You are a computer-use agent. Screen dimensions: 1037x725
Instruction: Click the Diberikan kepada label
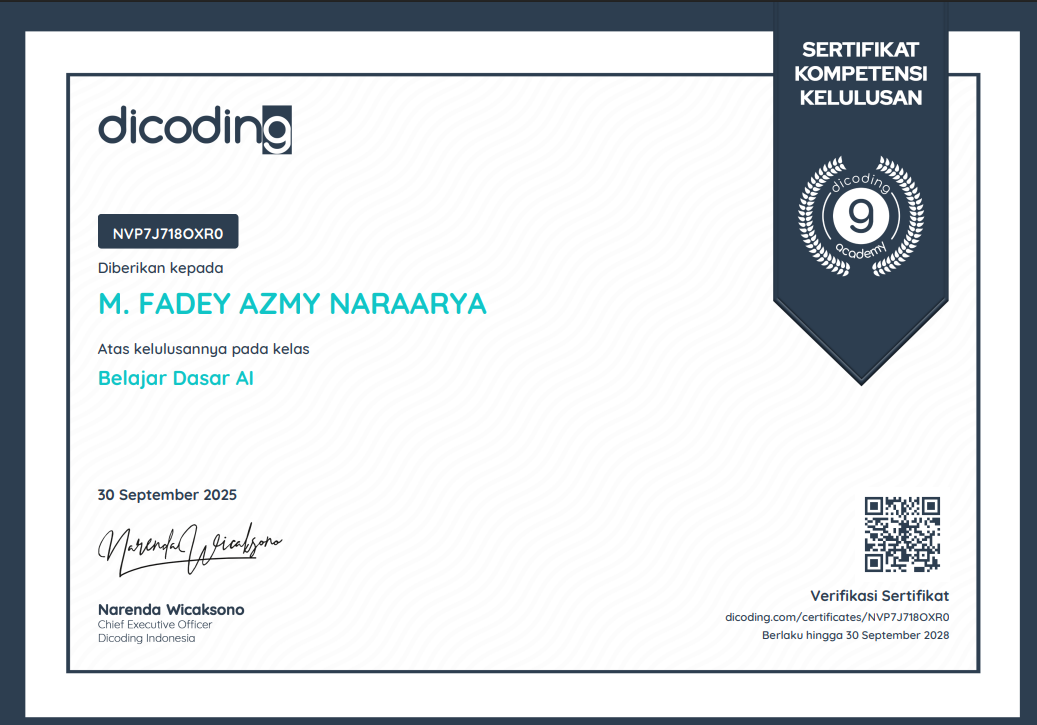161,268
